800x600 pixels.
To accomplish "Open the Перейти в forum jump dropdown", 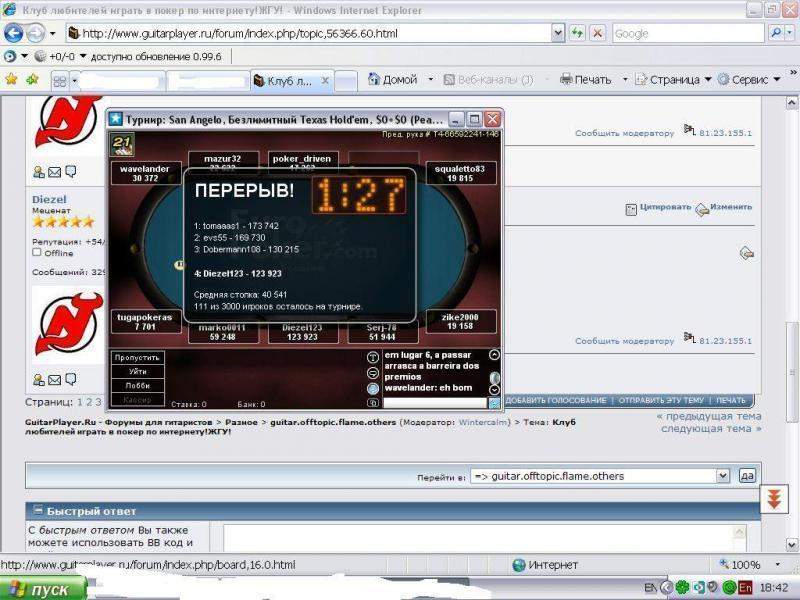I will click(x=600, y=476).
